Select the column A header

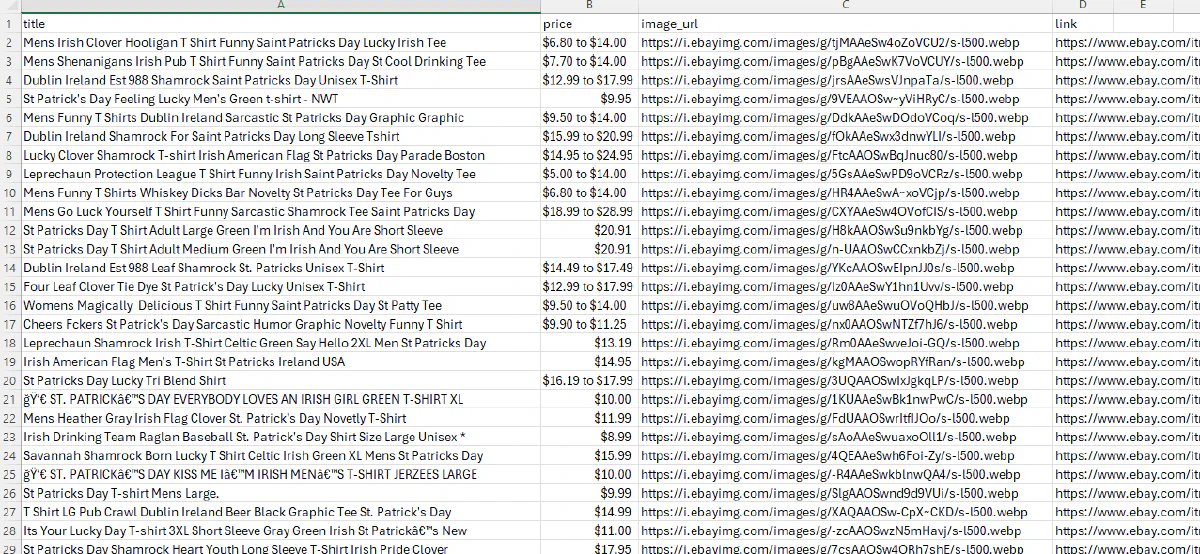279,5
